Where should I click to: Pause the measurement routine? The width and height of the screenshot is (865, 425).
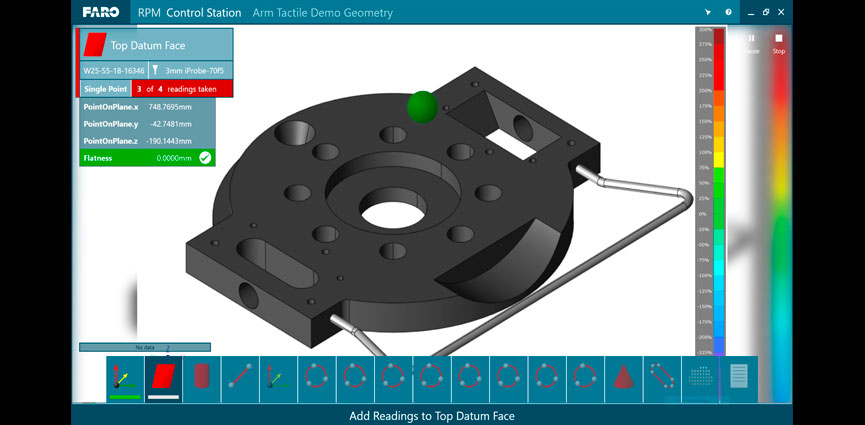point(752,43)
